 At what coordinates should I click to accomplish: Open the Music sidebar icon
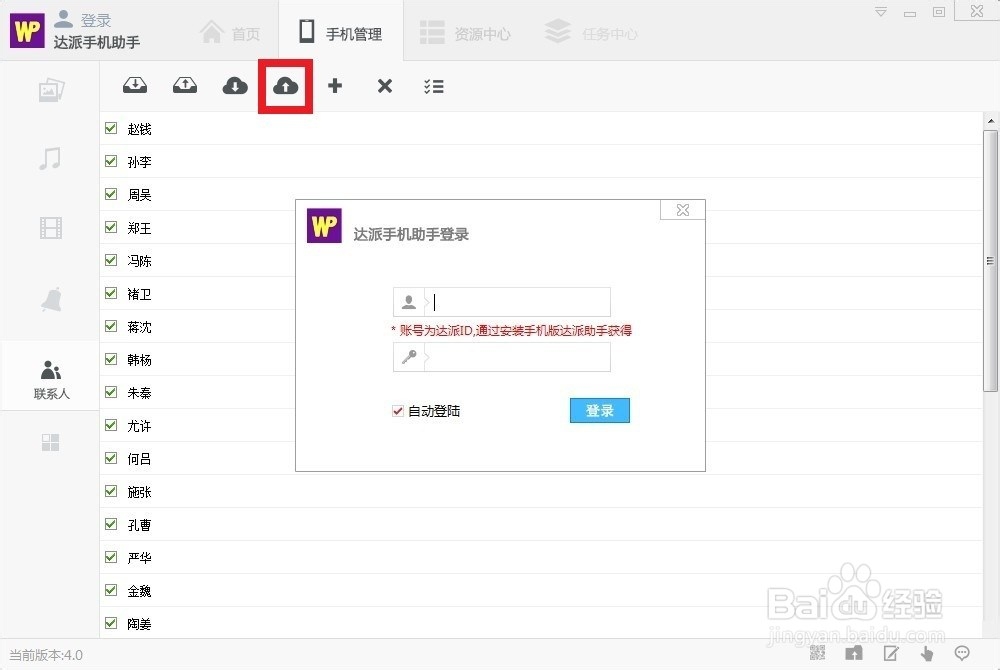point(50,158)
